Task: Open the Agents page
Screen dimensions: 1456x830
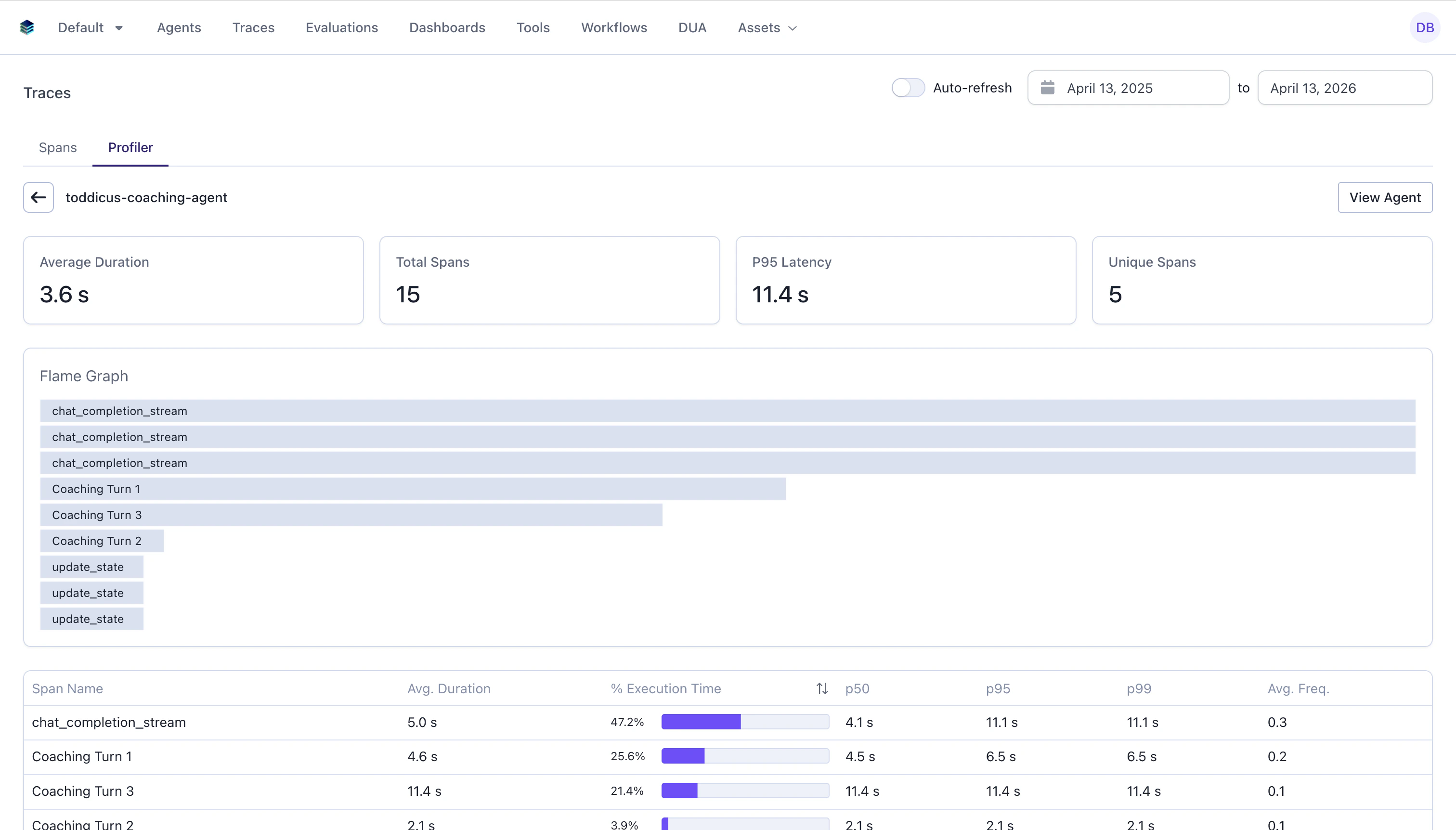Action: pyautogui.click(x=179, y=27)
